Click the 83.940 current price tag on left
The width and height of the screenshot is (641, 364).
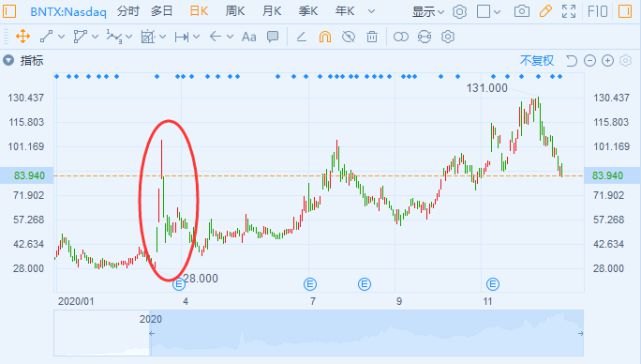click(27, 175)
